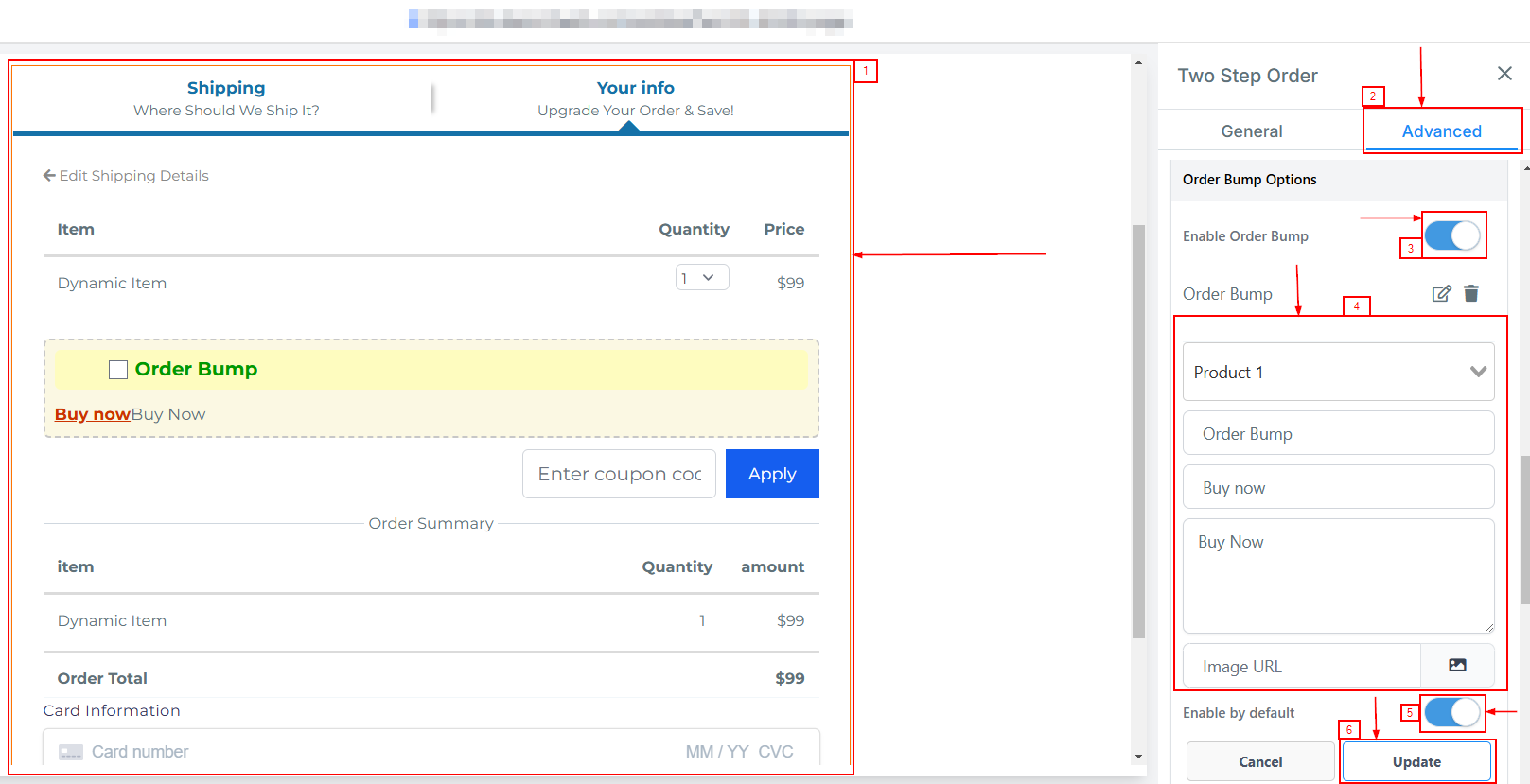Open media picker next to Image URL
Screen dimensions: 1530x784
(x=1457, y=666)
